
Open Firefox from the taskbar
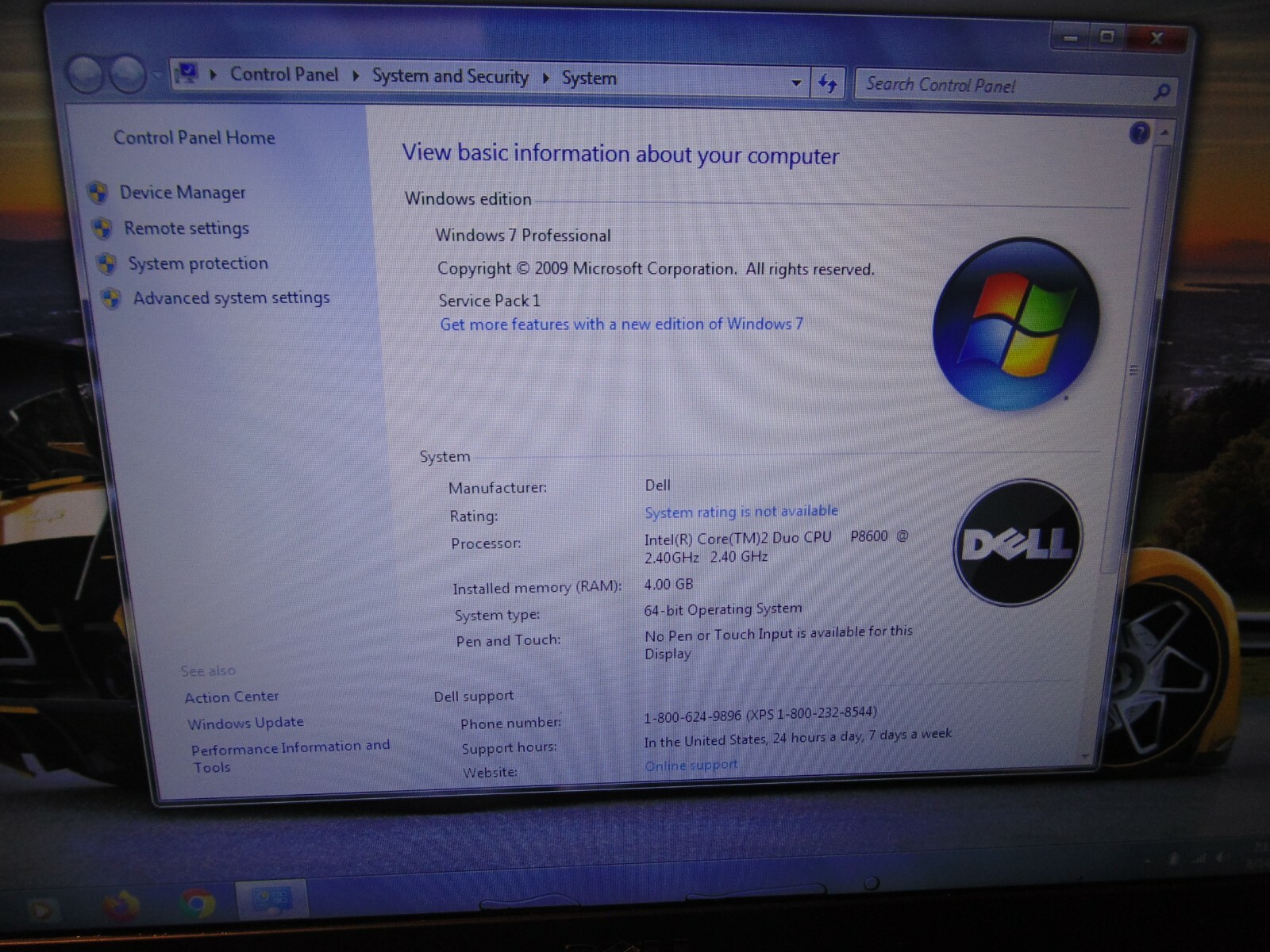tap(121, 904)
